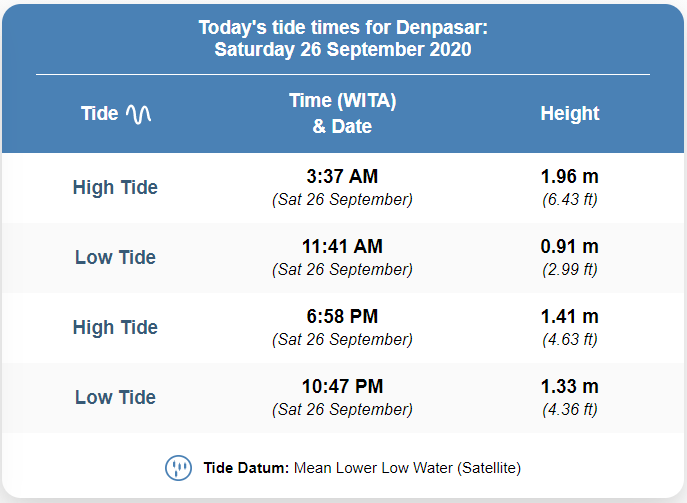Click the second Low Tide label

tap(115, 397)
